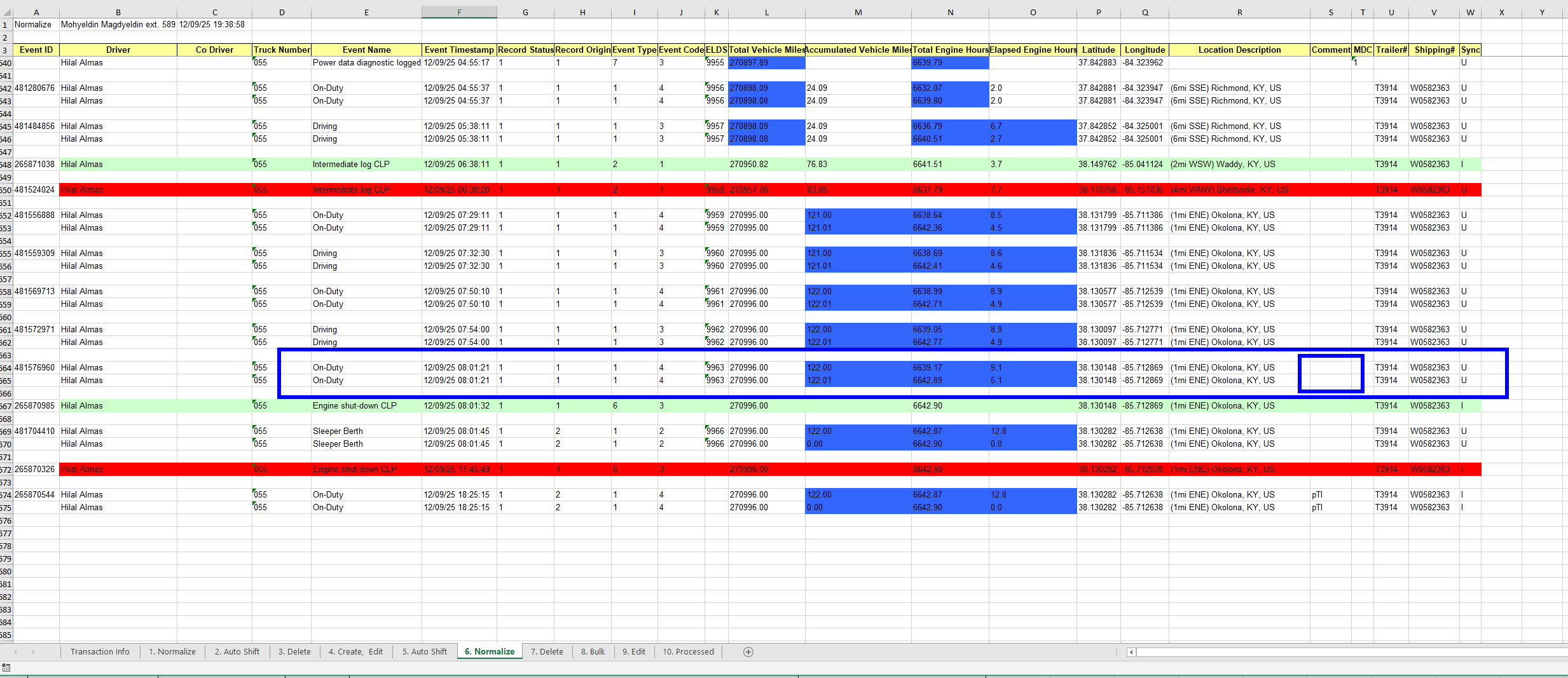This screenshot has width=1568, height=678.
Task: Click location '(4mi WNW) Shelbyville, KY, US'
Action: click(x=1239, y=190)
